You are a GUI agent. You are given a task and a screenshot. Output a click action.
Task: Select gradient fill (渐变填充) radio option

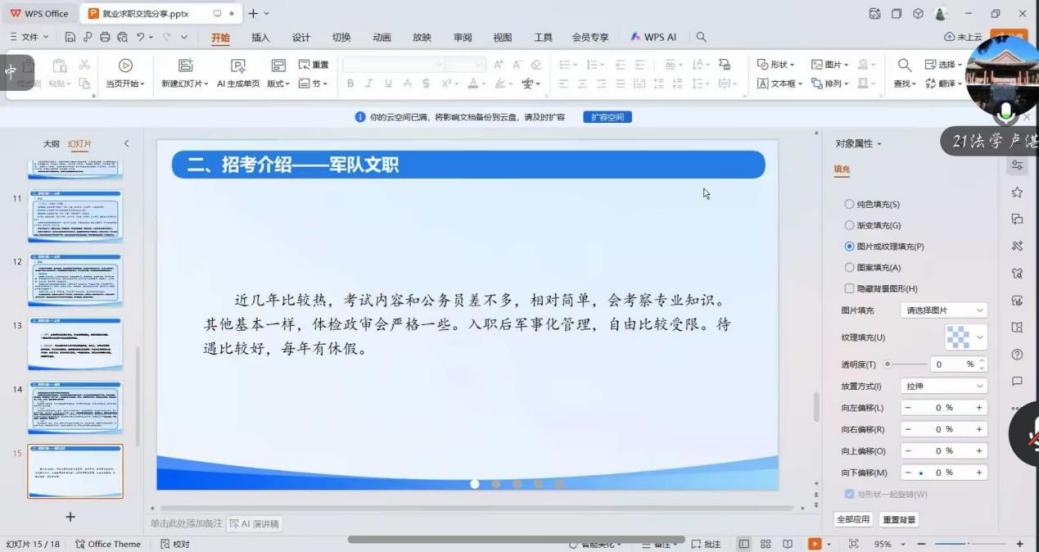[x=849, y=225]
